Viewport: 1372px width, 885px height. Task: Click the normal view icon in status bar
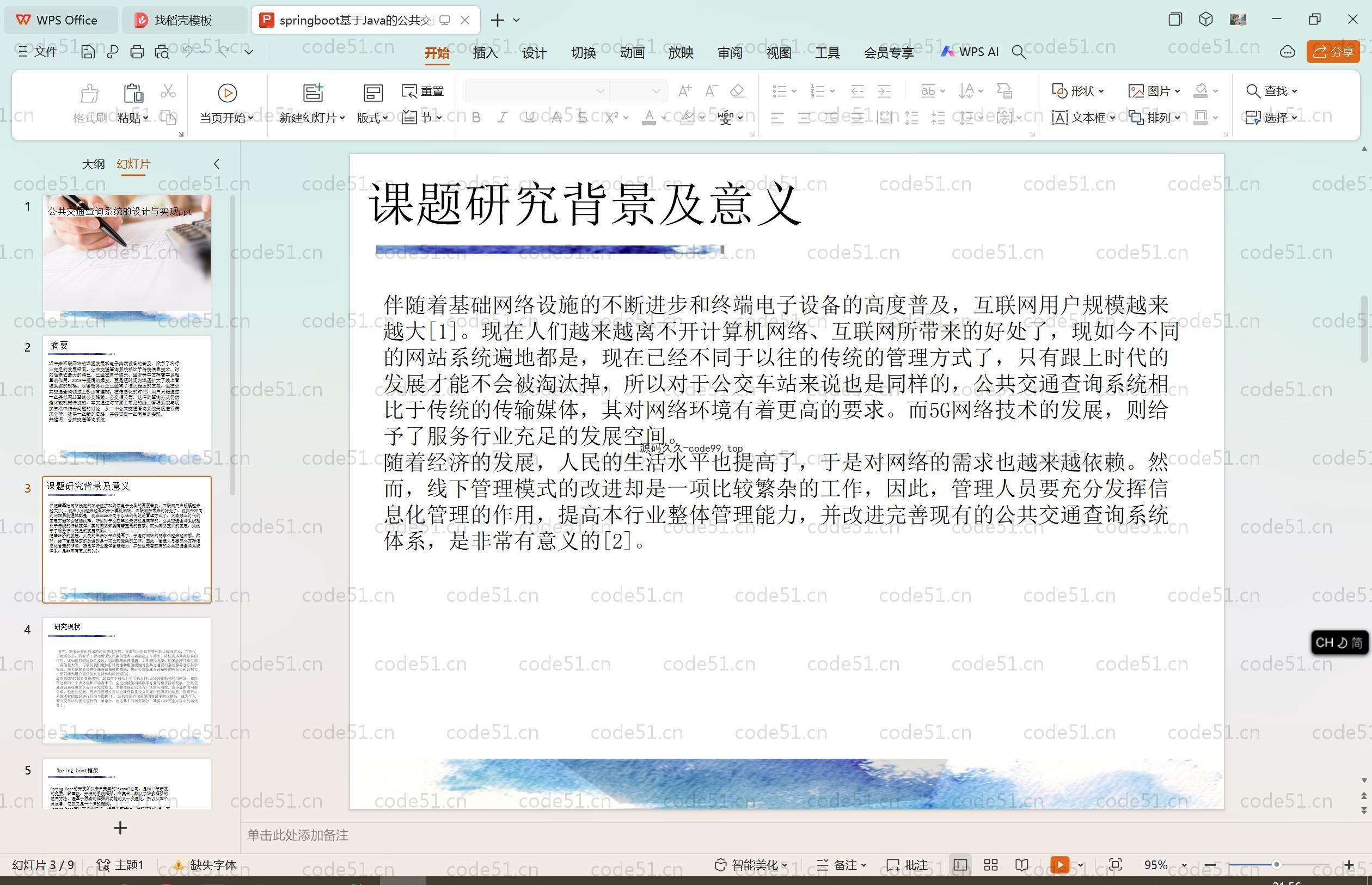(960, 865)
